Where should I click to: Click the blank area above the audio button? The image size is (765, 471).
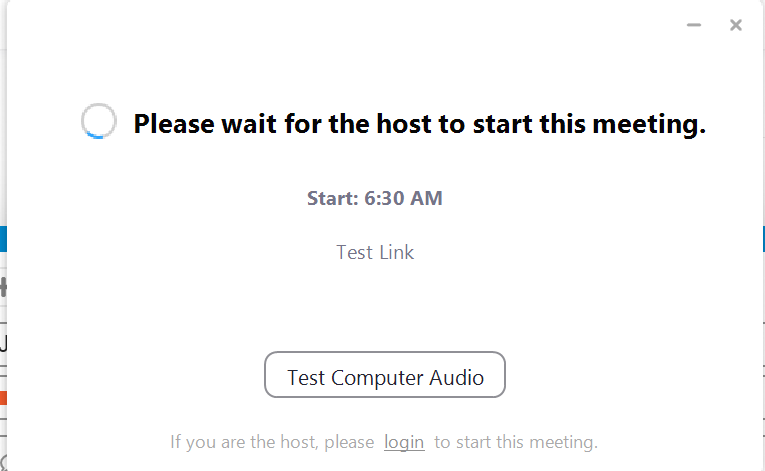pos(385,307)
